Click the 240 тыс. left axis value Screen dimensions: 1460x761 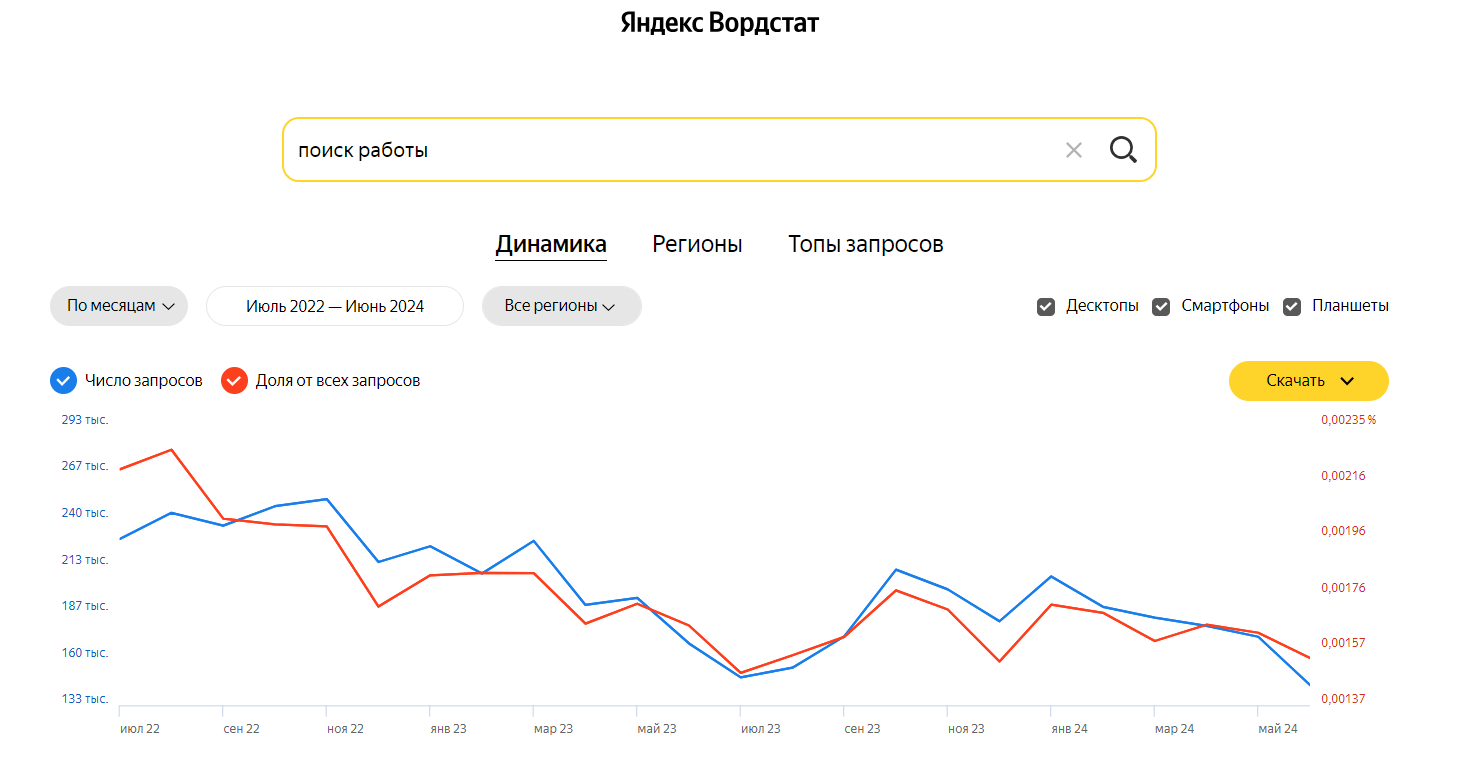85,513
